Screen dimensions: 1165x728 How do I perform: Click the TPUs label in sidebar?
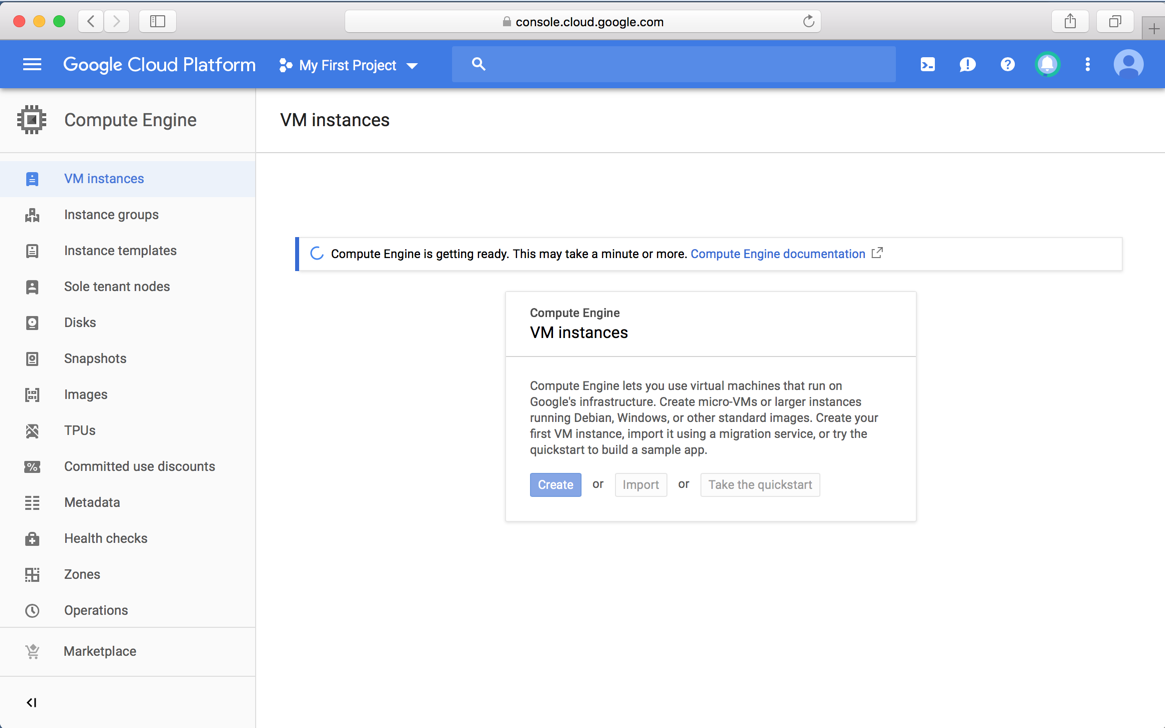coord(79,431)
